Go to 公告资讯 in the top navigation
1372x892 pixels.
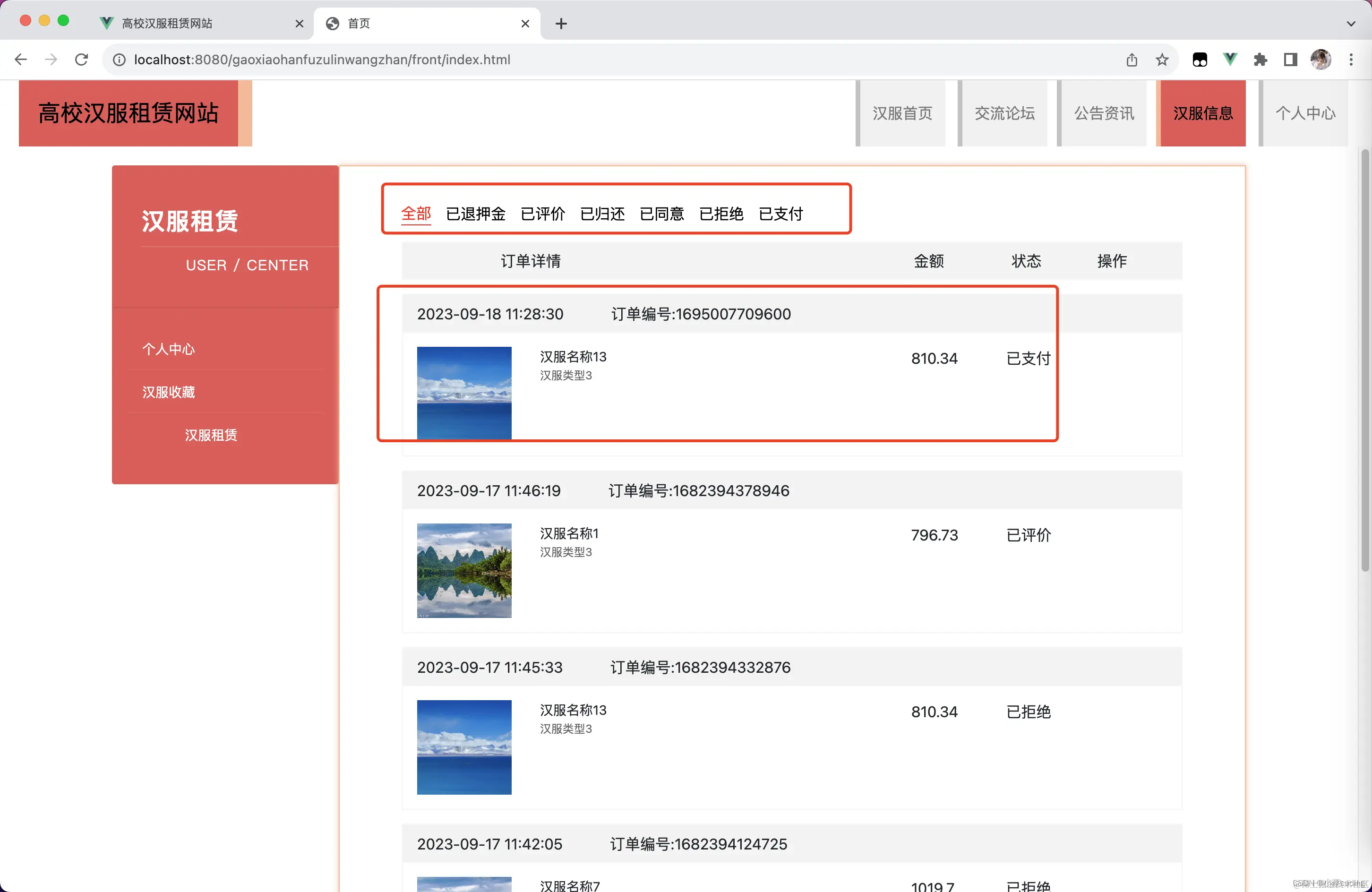(x=1103, y=113)
